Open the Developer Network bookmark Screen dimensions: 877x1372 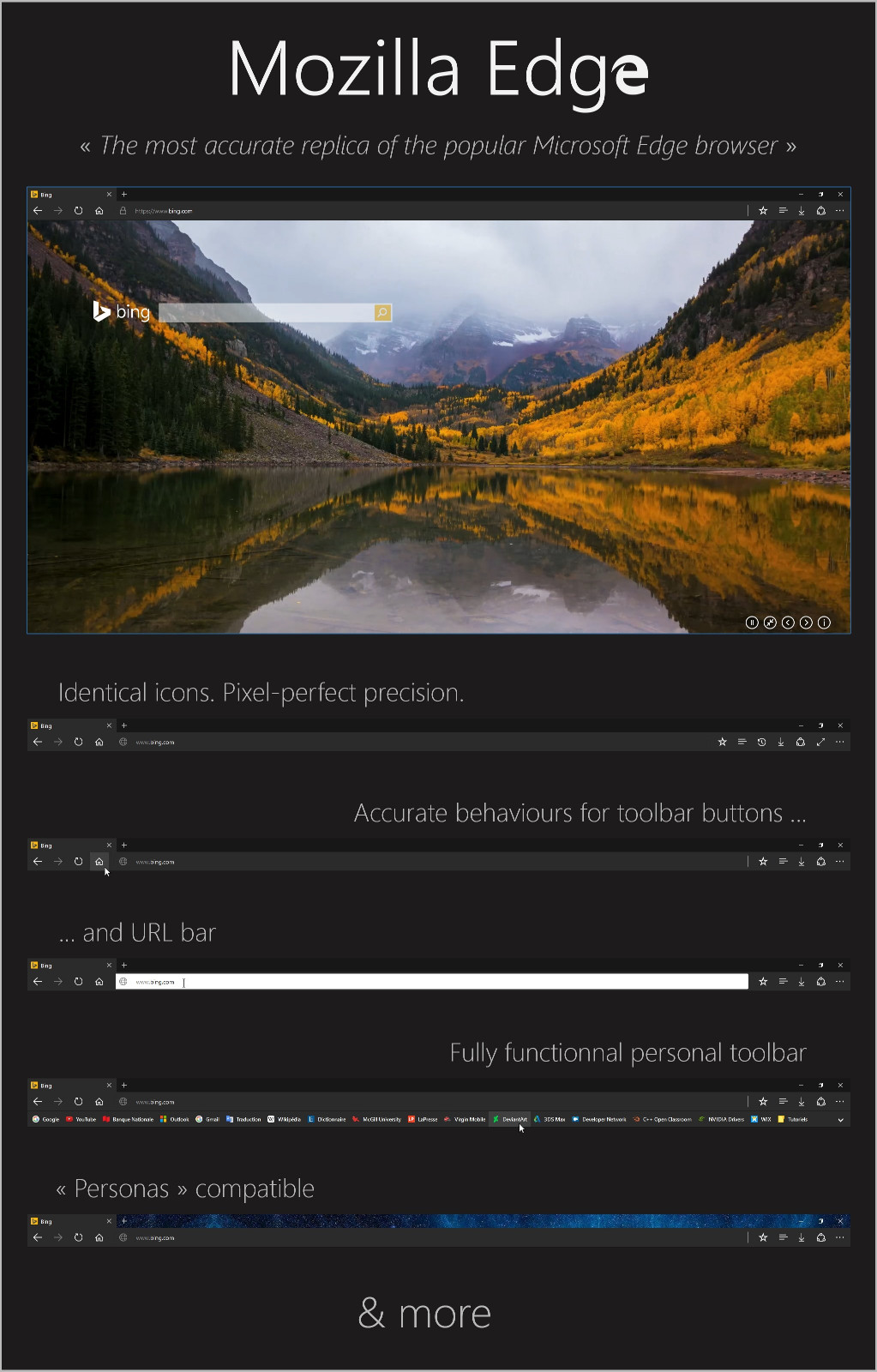click(598, 1119)
